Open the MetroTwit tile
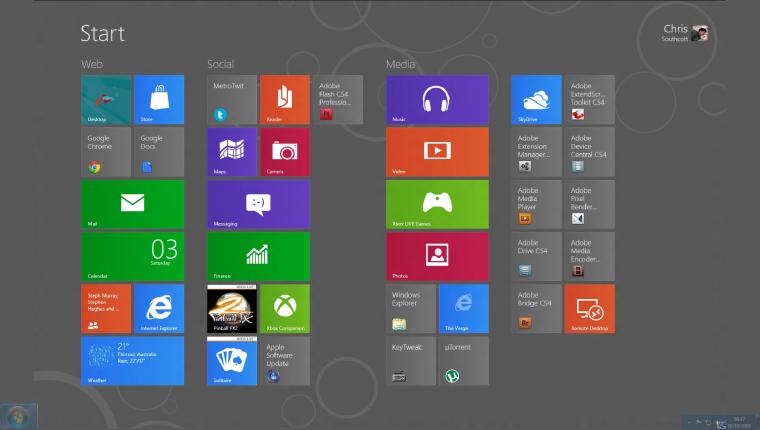The image size is (760, 430). pyautogui.click(x=232, y=99)
